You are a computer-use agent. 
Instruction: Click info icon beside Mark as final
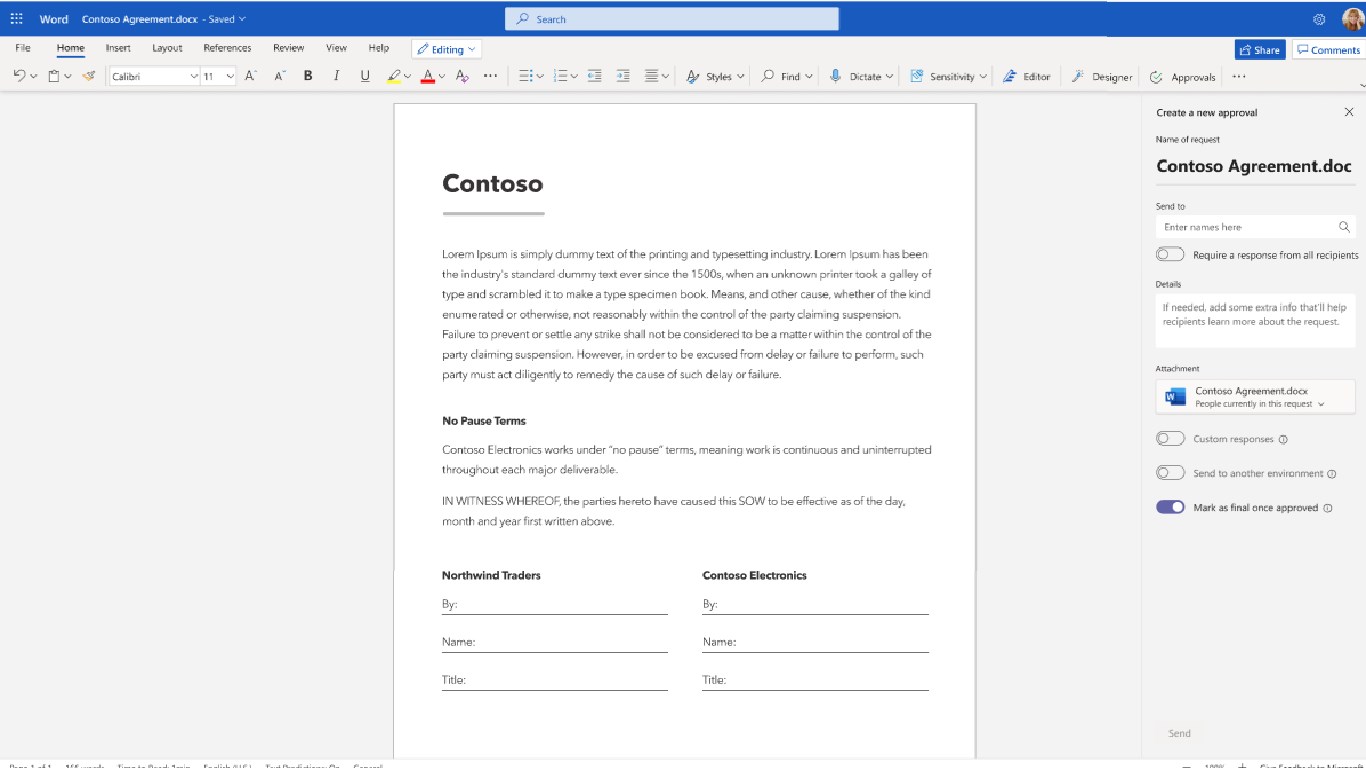coord(1328,508)
